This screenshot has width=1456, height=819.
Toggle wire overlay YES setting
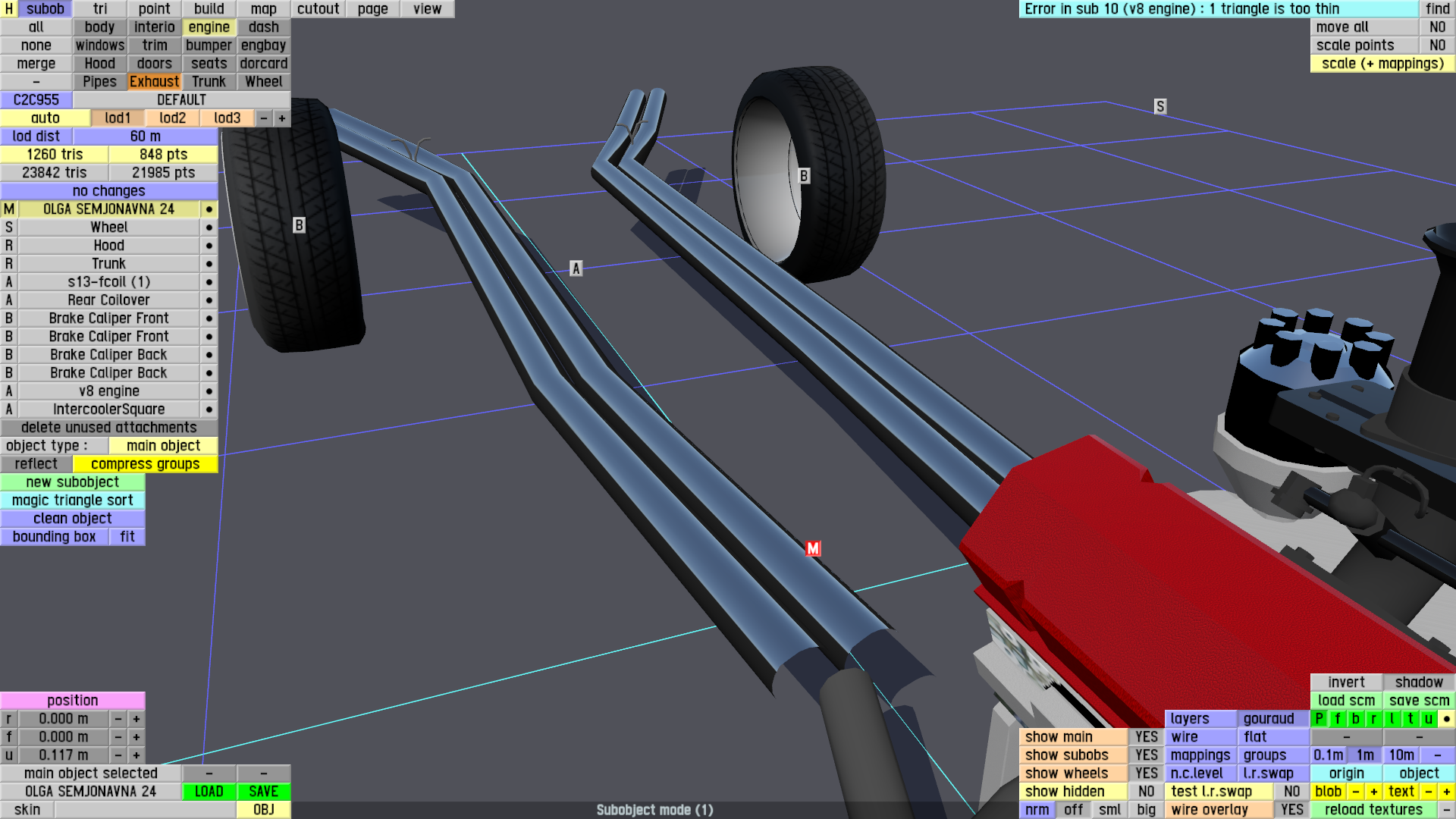[1291, 810]
